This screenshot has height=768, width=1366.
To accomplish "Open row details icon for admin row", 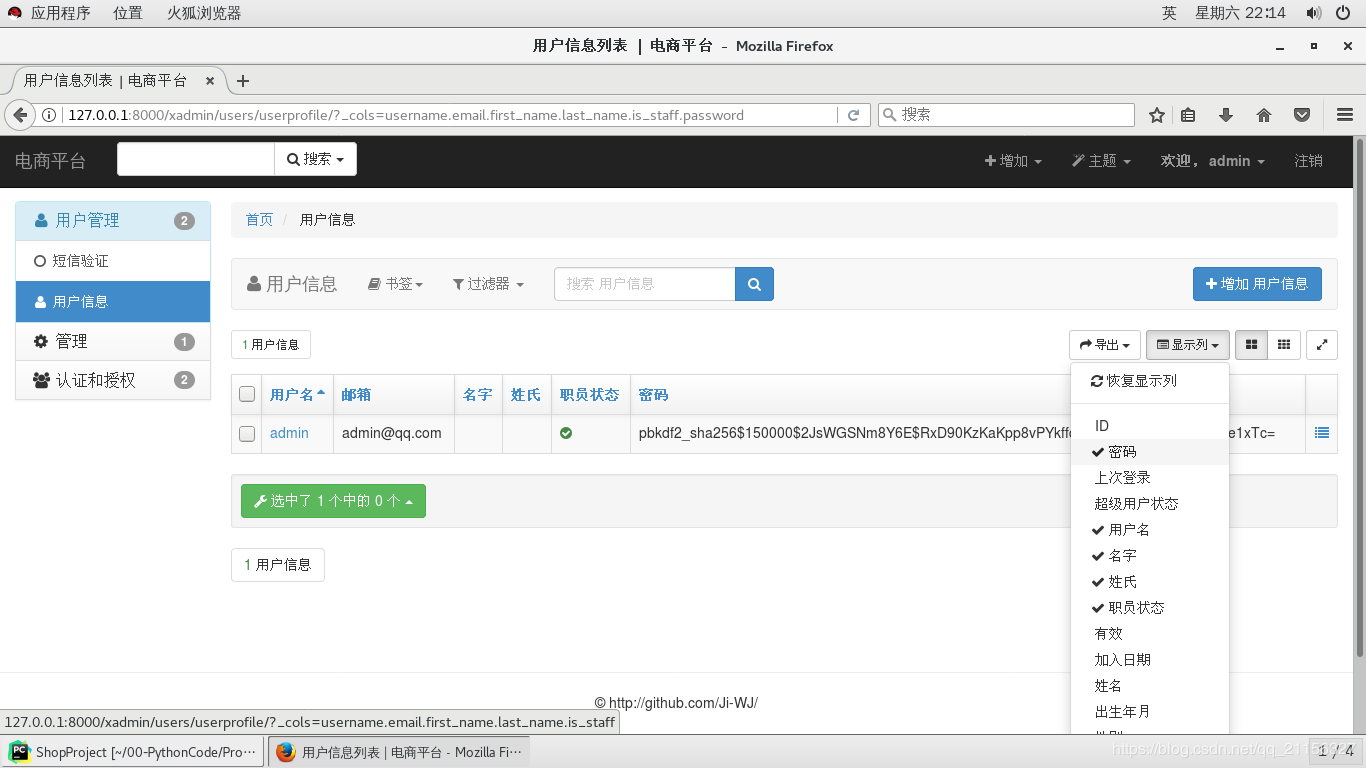I will point(1322,433).
